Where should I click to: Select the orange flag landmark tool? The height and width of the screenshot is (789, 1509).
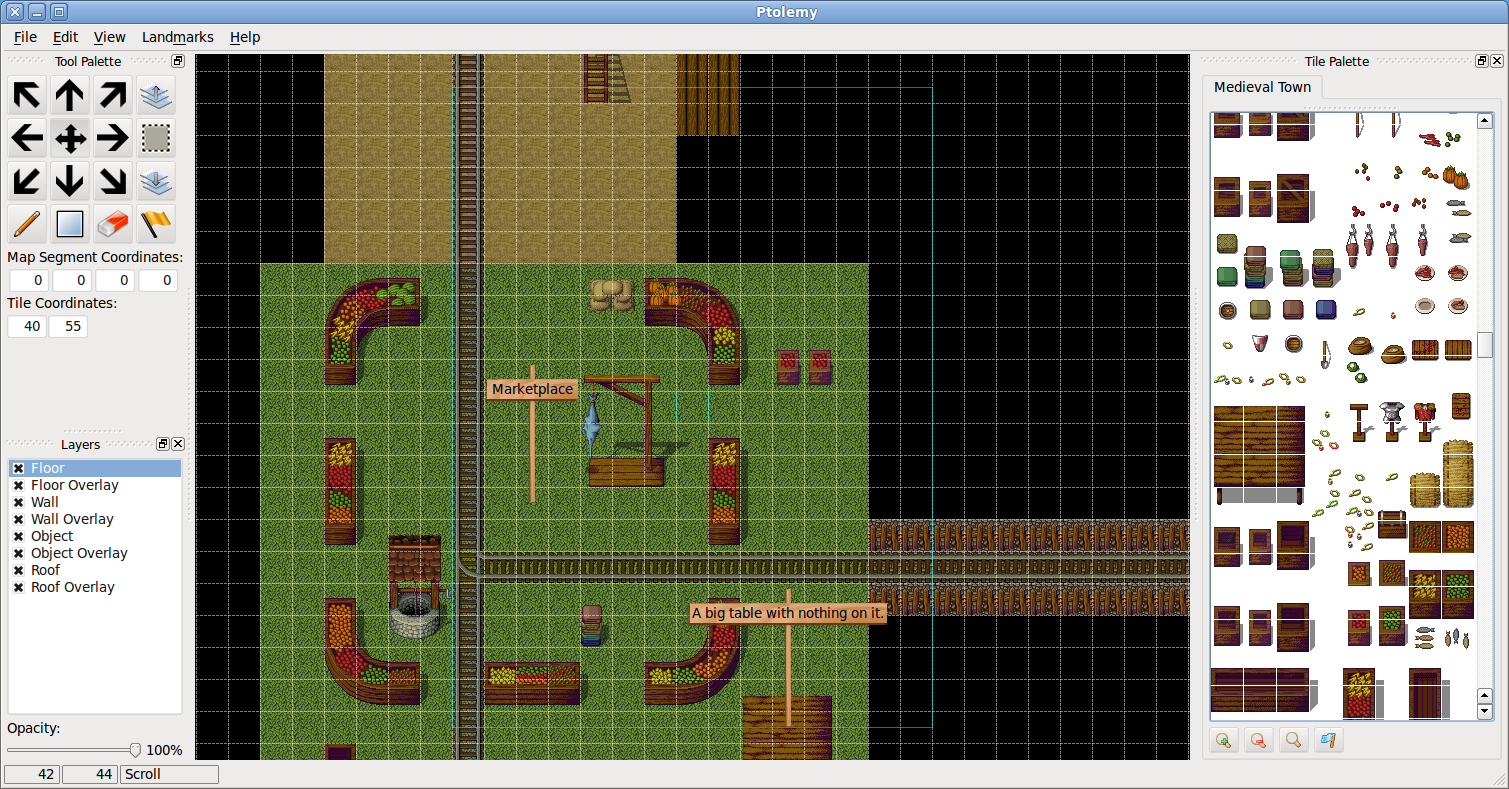click(x=155, y=224)
